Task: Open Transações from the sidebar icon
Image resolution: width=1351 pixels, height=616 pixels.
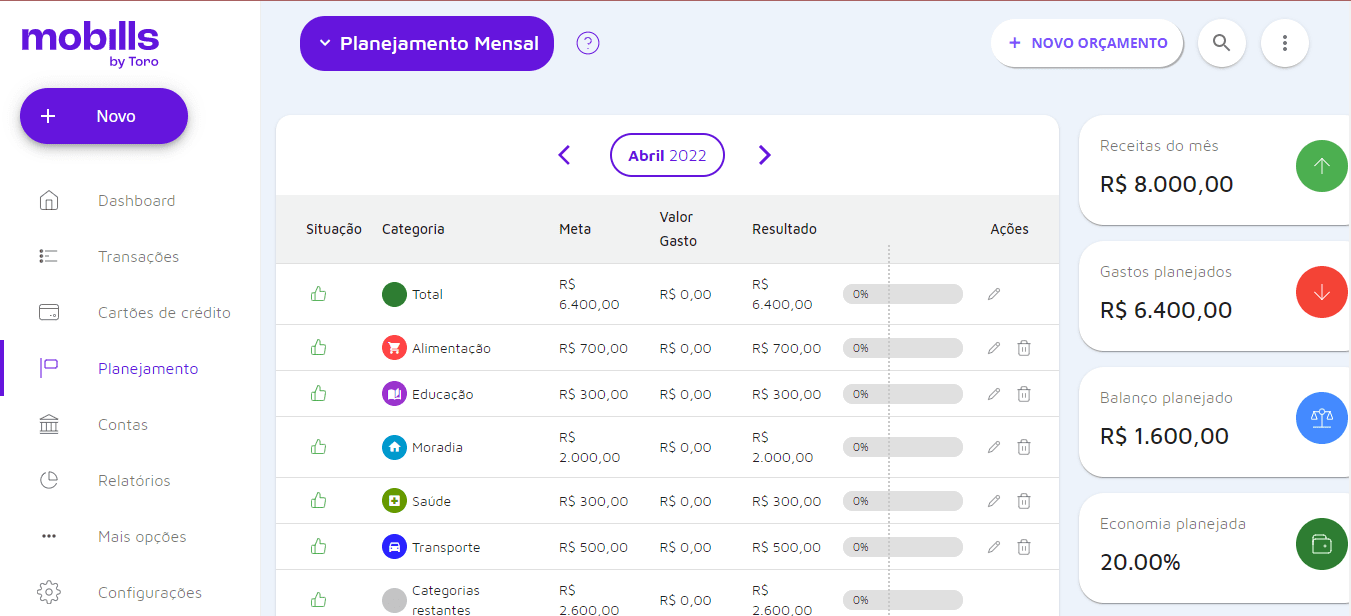Action: point(48,256)
